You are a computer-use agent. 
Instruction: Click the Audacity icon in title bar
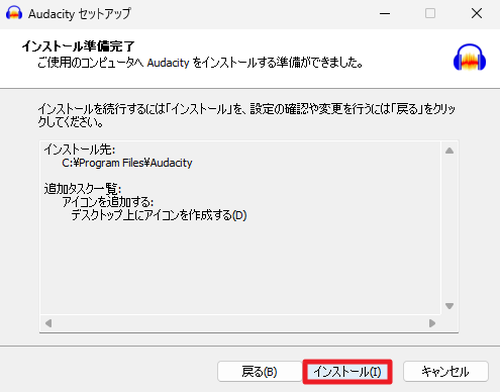(x=14, y=14)
